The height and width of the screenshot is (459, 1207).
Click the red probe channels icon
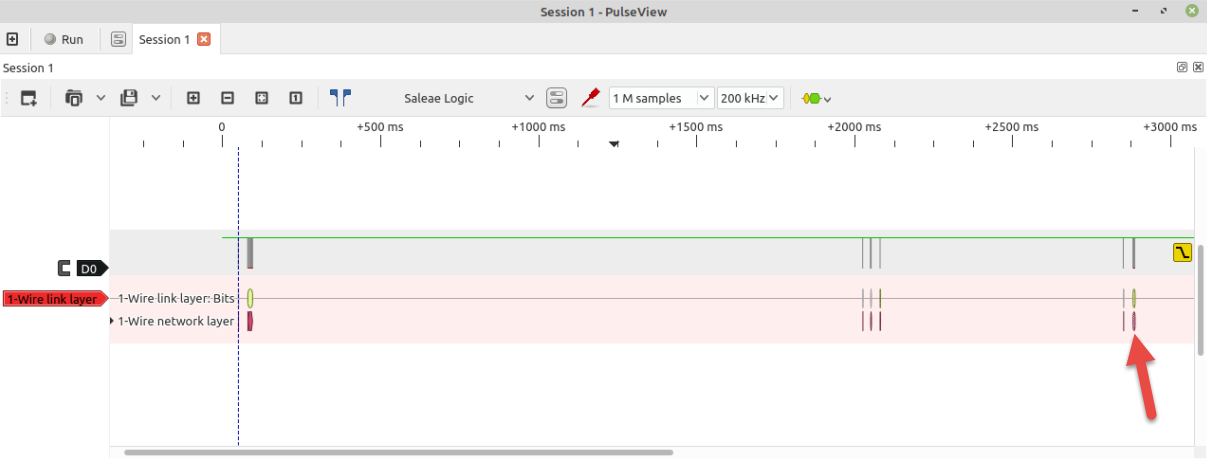590,98
